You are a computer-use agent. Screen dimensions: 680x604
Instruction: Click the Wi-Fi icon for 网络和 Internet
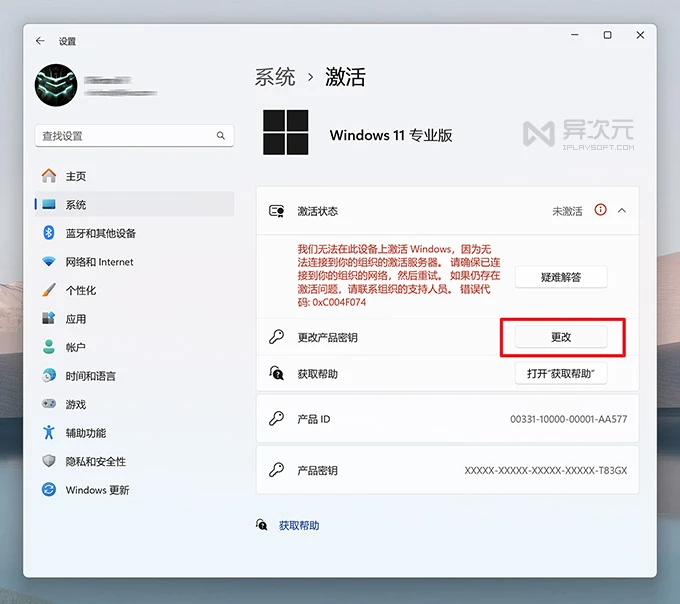tap(49, 261)
